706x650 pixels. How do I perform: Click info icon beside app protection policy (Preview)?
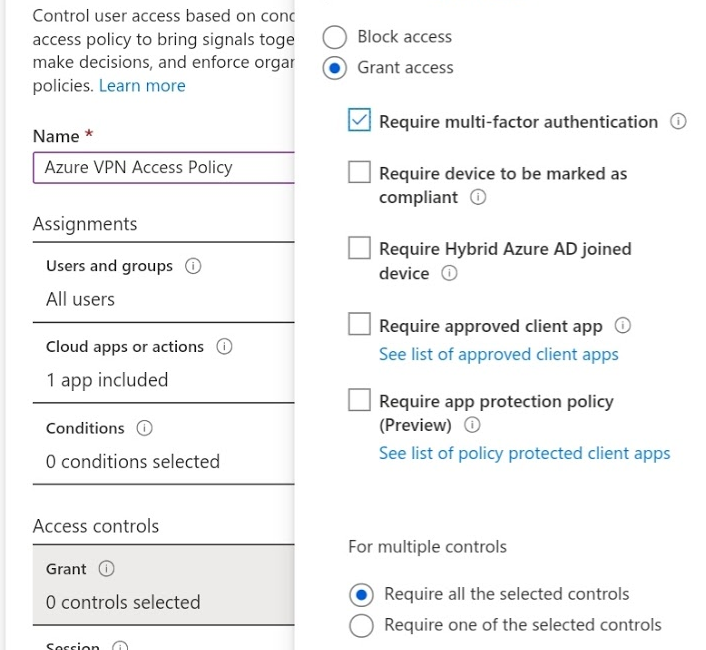click(x=472, y=426)
